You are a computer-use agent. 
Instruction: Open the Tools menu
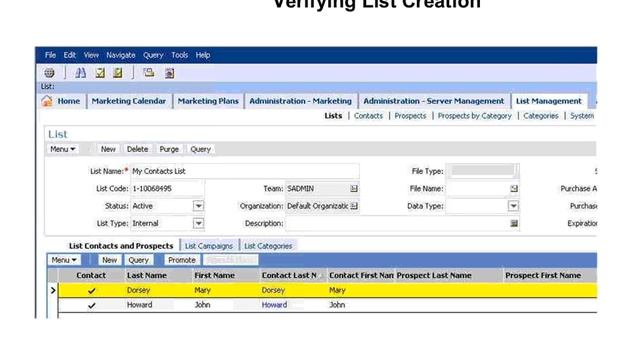179,55
